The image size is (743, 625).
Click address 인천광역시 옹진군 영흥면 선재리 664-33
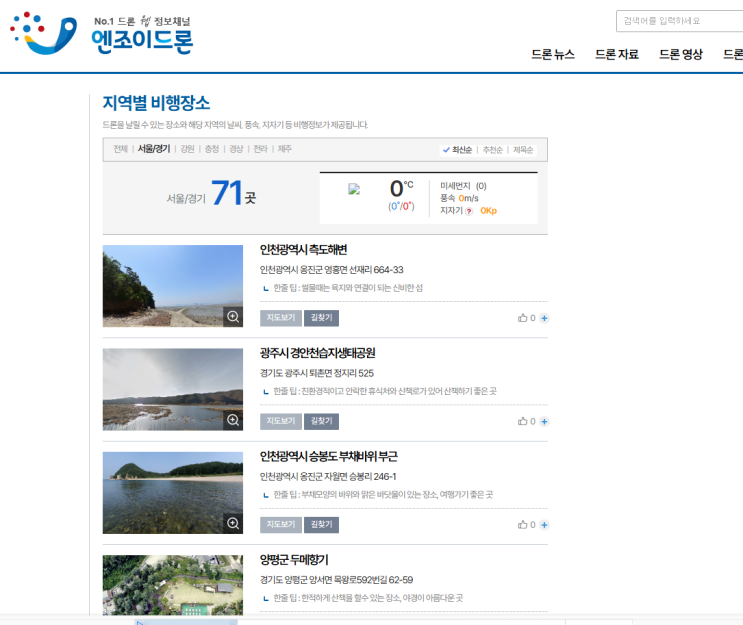click(x=331, y=270)
